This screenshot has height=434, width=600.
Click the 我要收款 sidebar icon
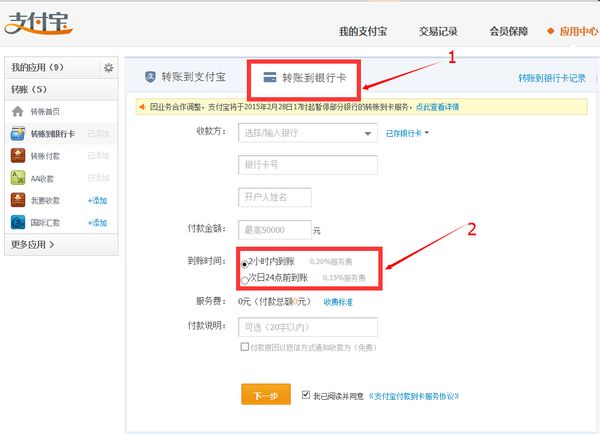pos(18,200)
